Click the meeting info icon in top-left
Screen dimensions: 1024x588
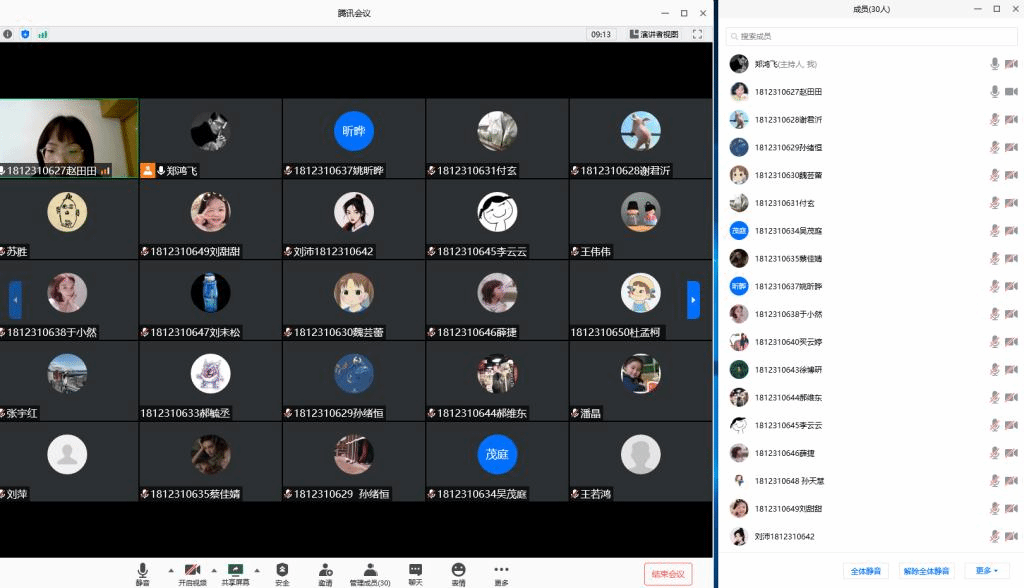click(8, 34)
